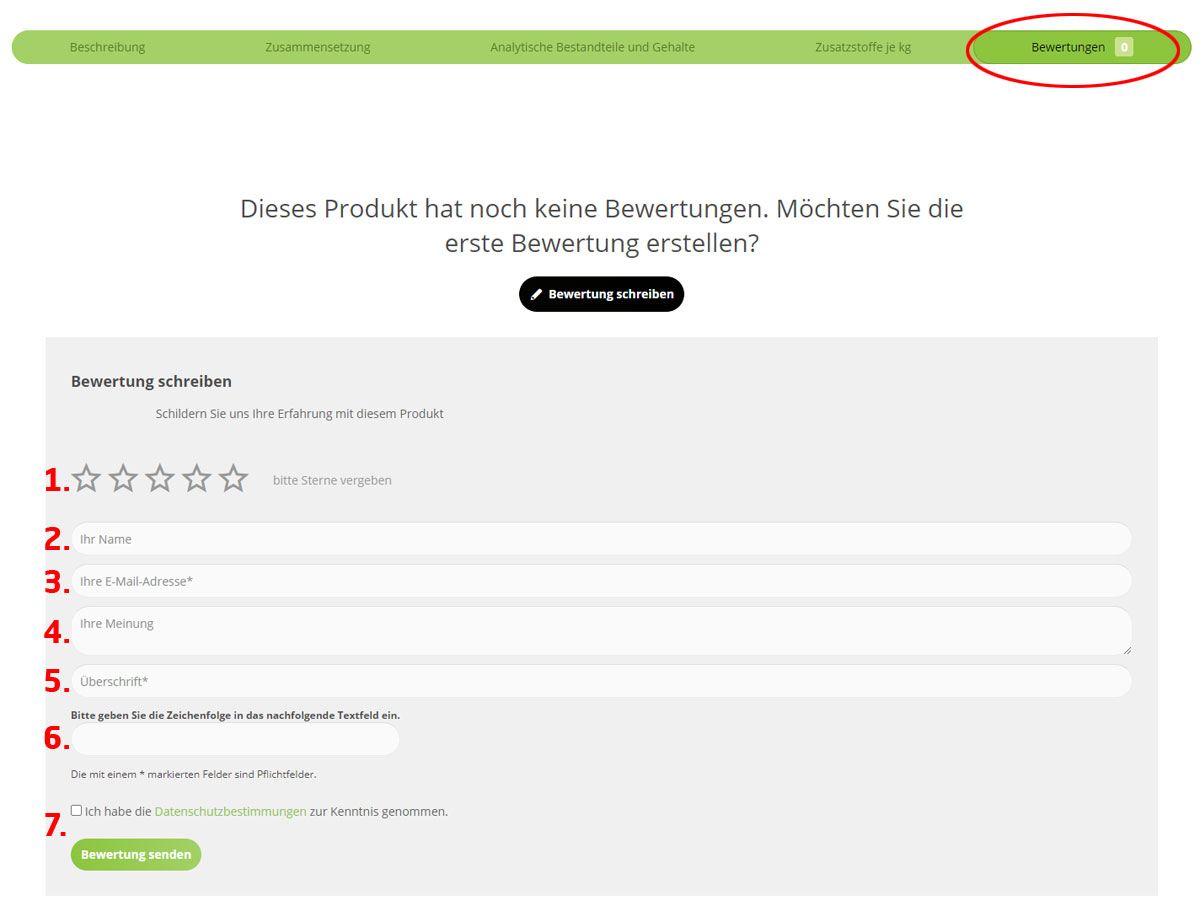Click the 'Bewertung schreiben' form heading
This screenshot has width=1200, height=922.
click(151, 381)
